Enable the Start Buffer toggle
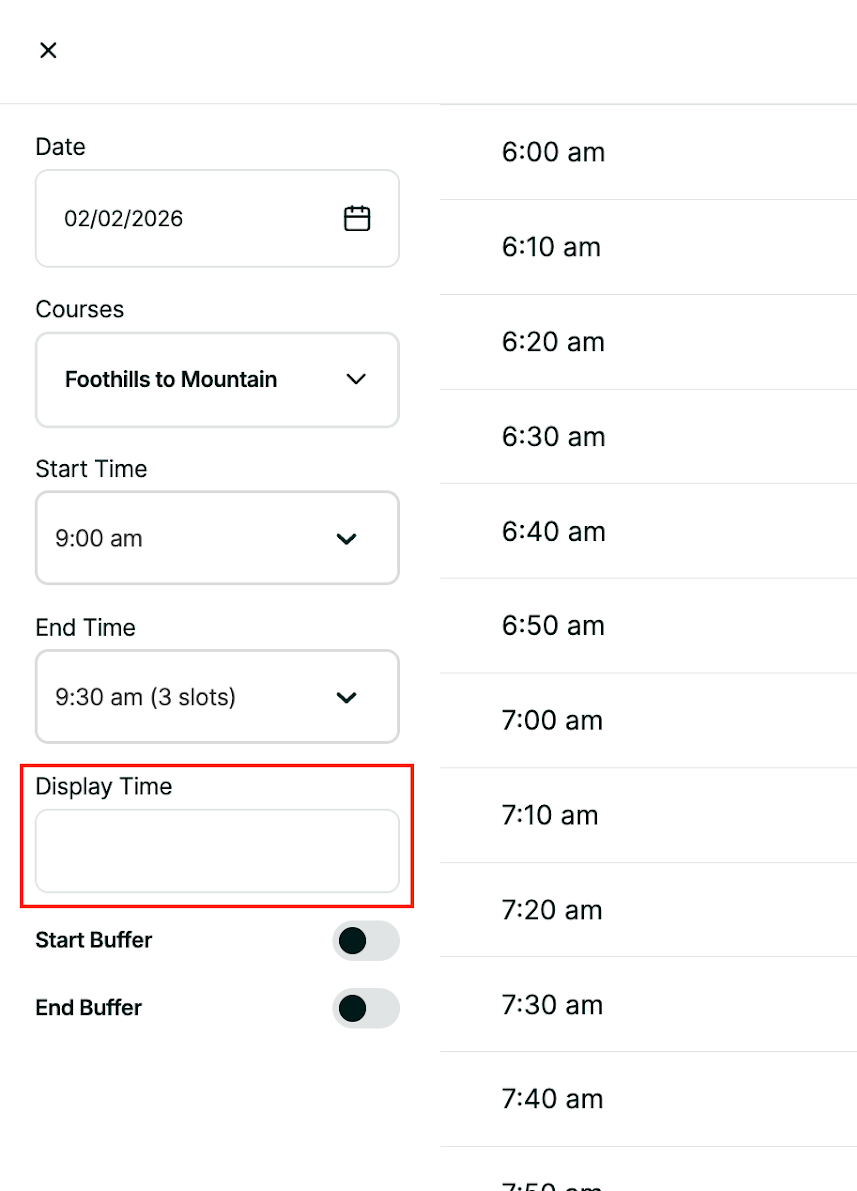 [366, 941]
